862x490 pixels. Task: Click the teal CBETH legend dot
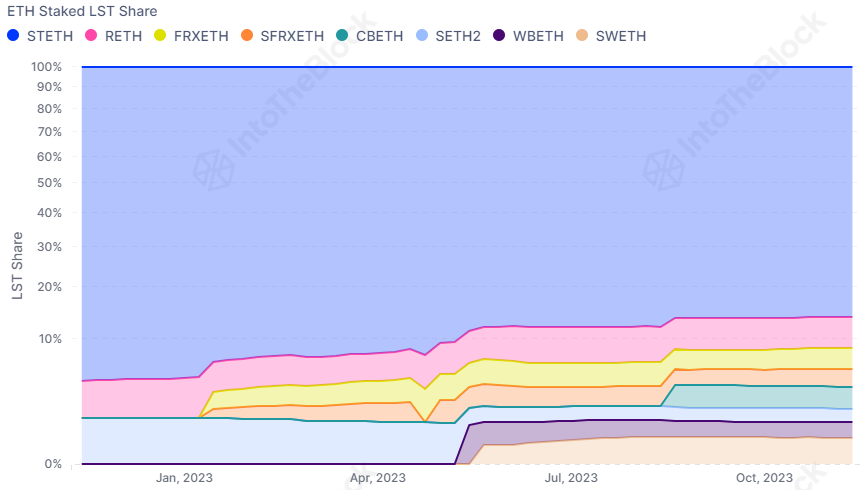[342, 36]
